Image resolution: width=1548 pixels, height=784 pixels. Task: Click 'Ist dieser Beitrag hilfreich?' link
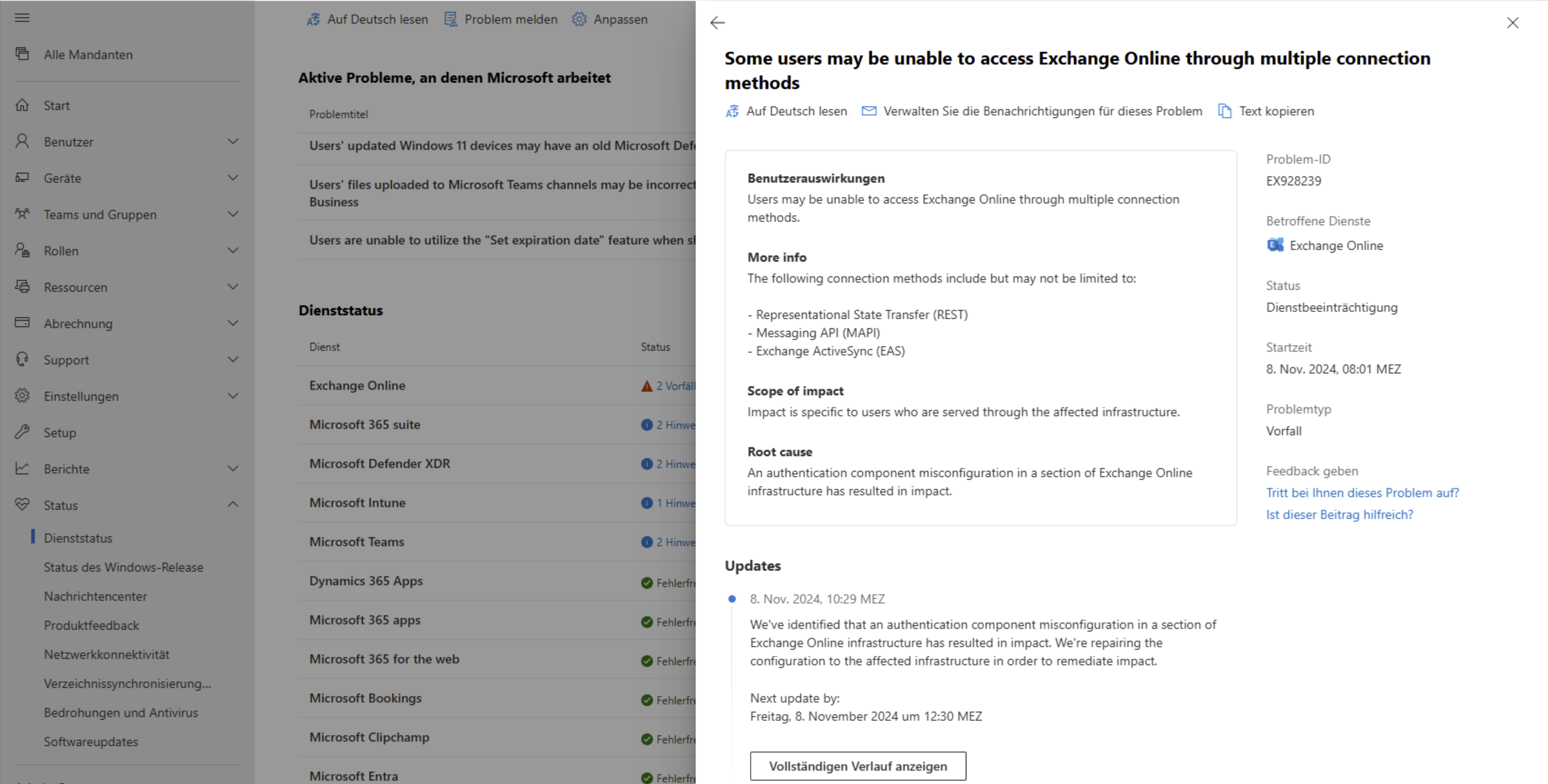(x=1339, y=514)
